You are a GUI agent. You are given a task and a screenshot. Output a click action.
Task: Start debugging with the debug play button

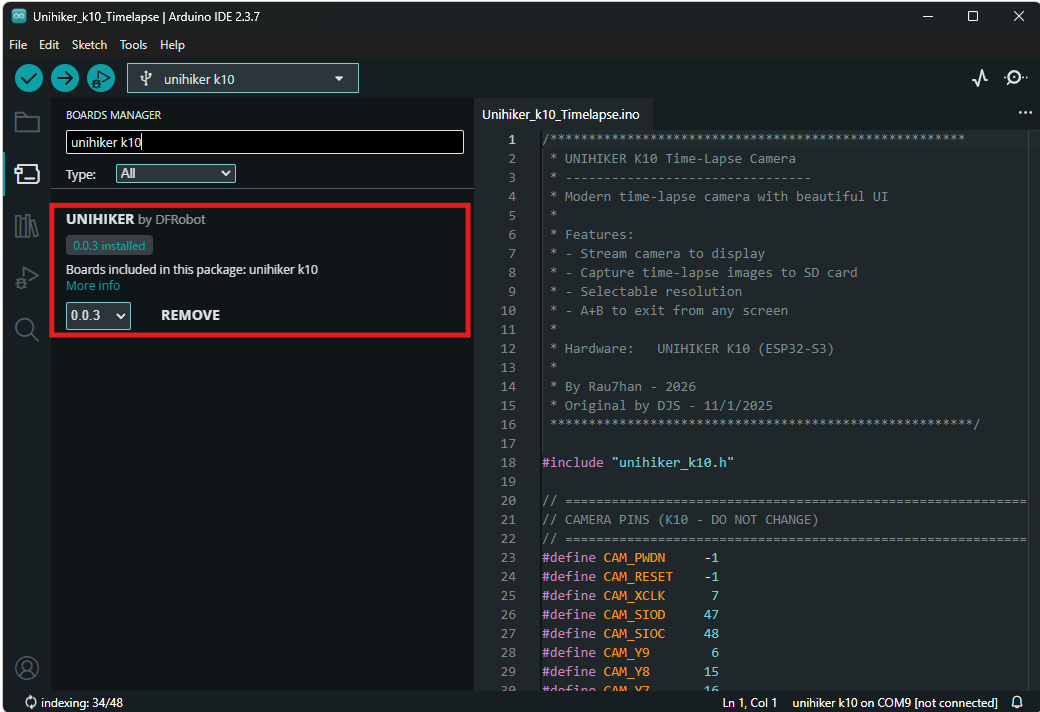[101, 78]
